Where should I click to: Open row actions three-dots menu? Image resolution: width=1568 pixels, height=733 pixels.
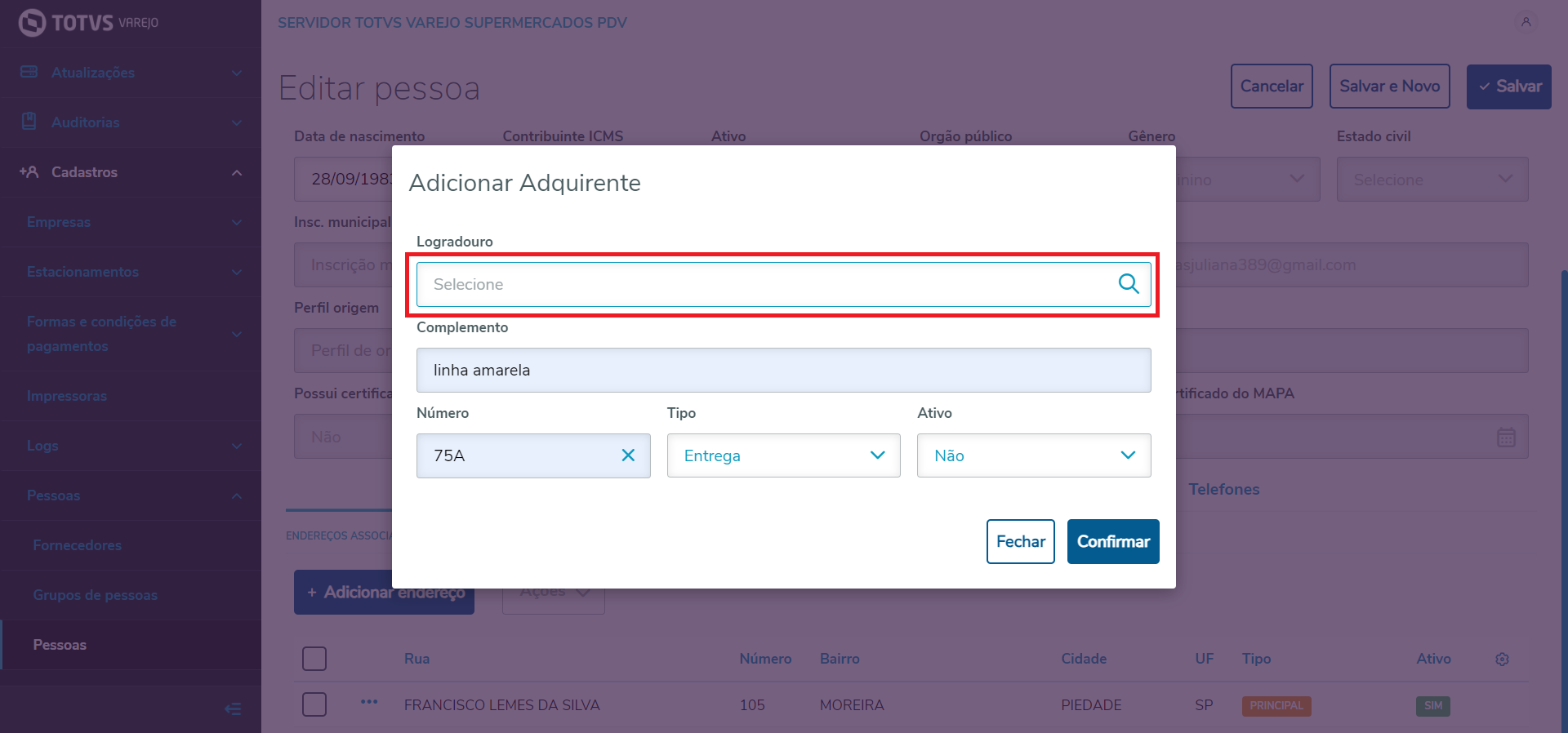click(369, 702)
